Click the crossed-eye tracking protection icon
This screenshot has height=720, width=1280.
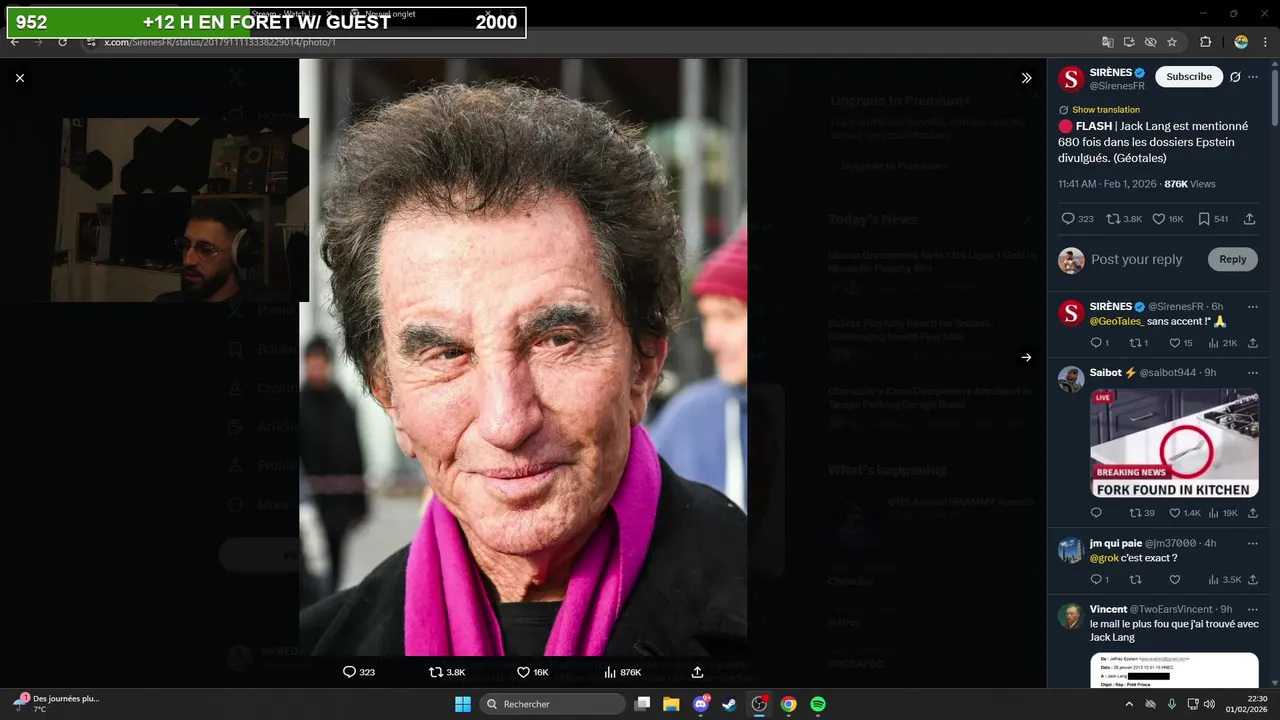point(1150,42)
